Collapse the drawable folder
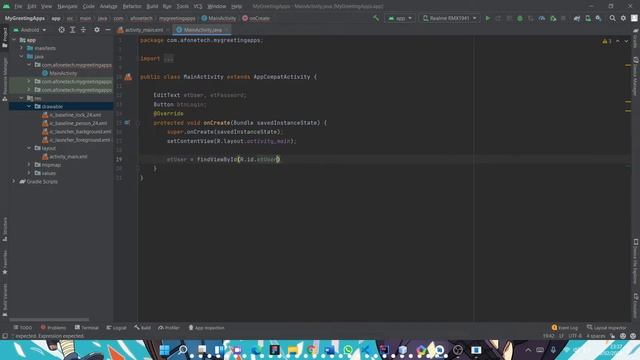This screenshot has width=640, height=360. coord(29,107)
